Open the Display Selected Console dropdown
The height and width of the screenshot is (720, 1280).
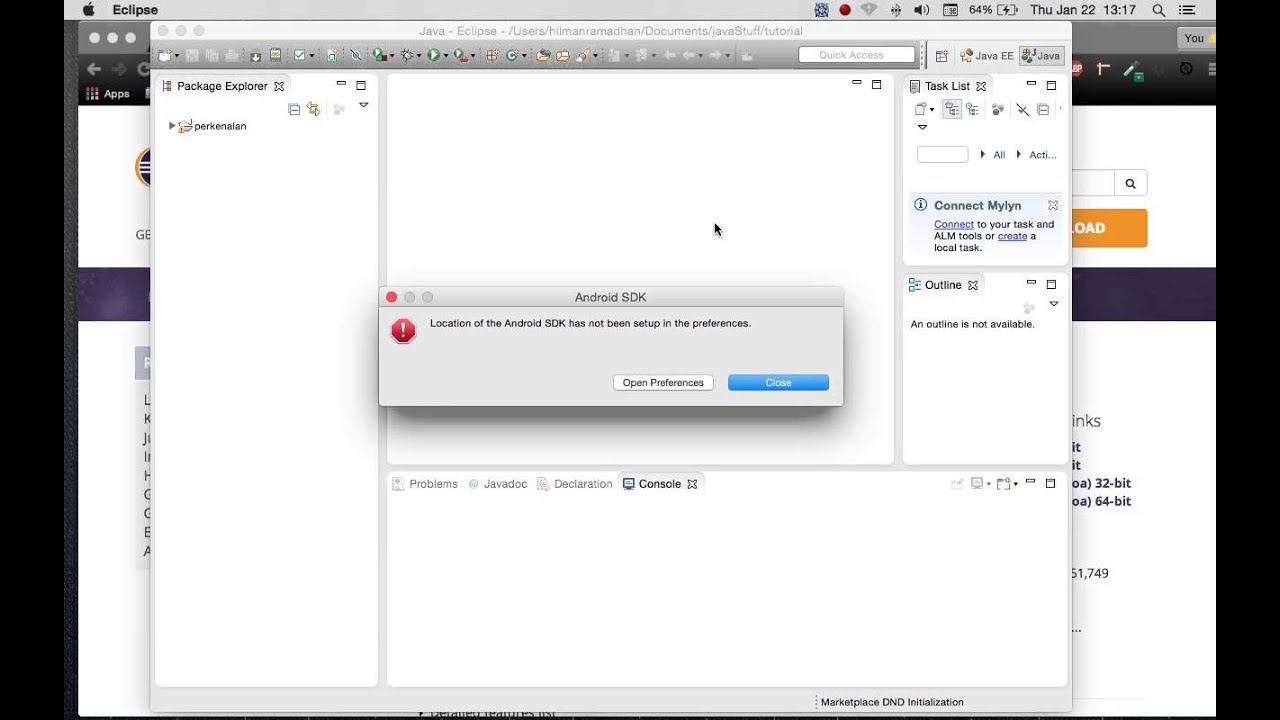(989, 484)
